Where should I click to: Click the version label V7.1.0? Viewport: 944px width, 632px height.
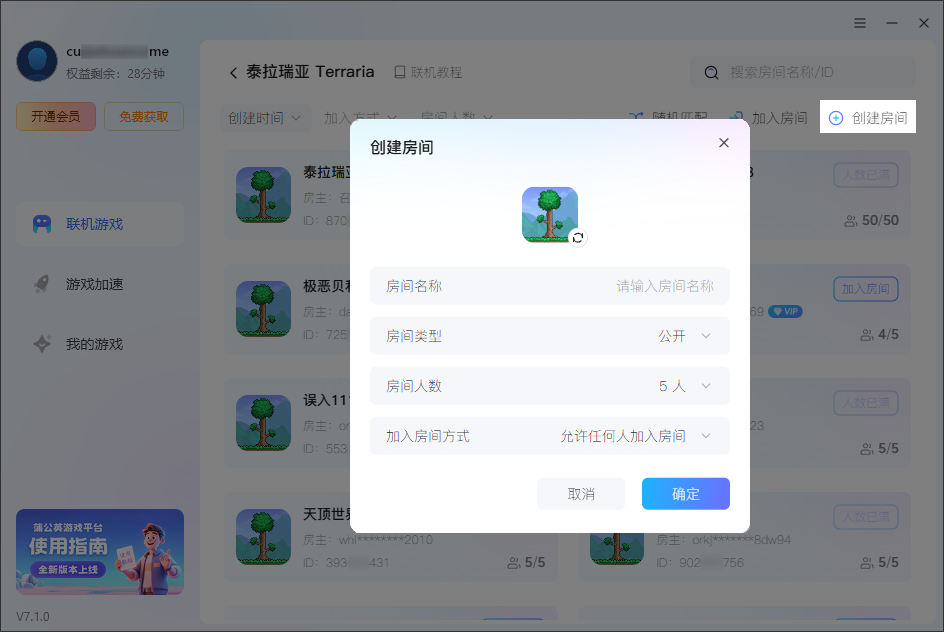pos(33,616)
